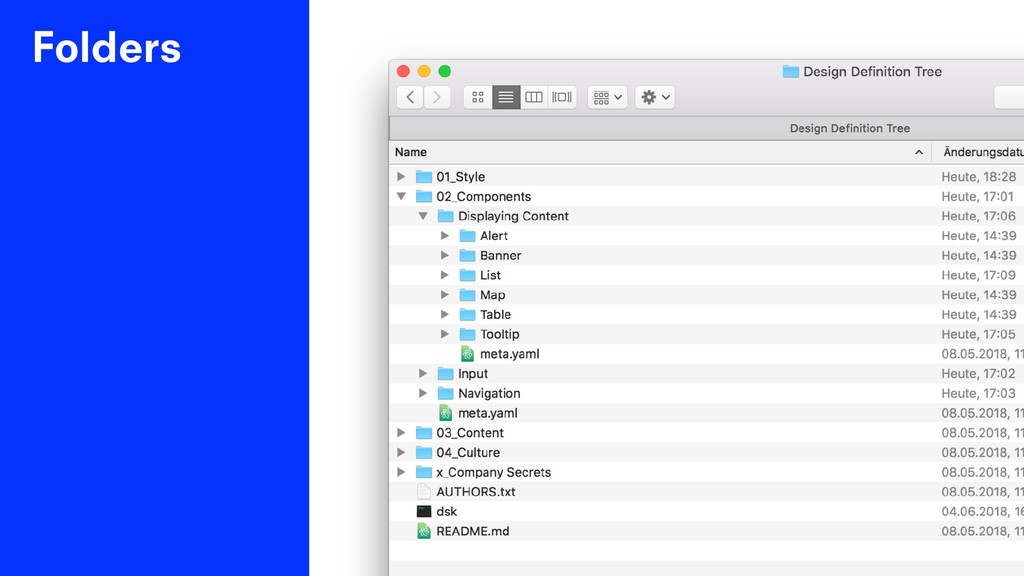
Task: Expand the 01_Style folder
Action: (x=401, y=176)
